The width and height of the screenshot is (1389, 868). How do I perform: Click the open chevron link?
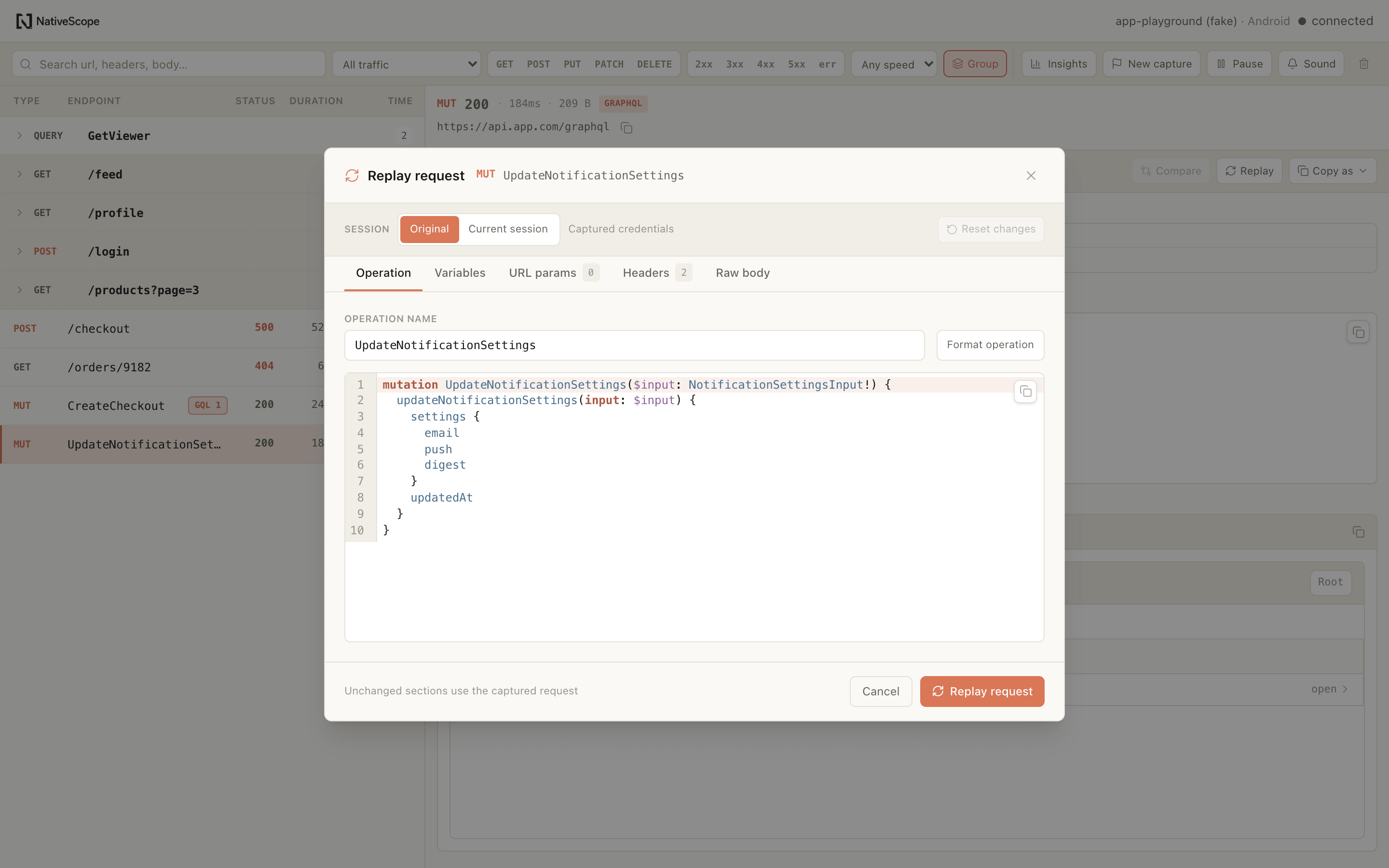tap(1329, 689)
